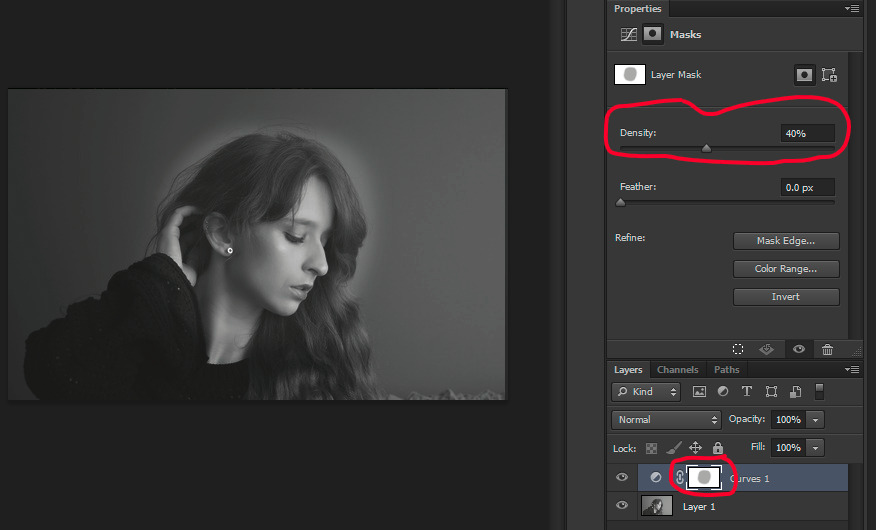The width and height of the screenshot is (876, 530).
Task: Click the Feather value input field
Action: [806, 187]
